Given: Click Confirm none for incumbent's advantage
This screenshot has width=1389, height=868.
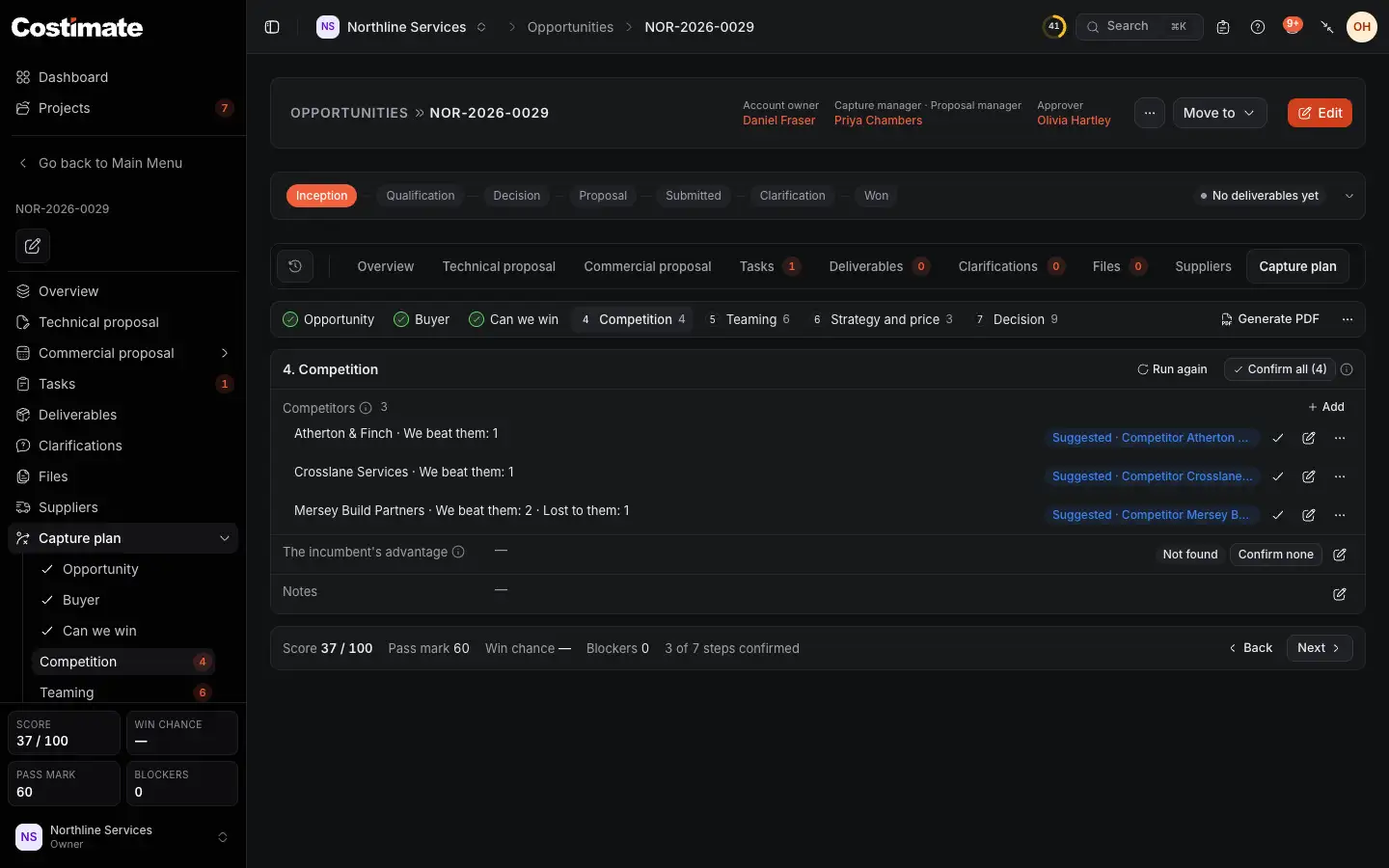Looking at the screenshot, I should [x=1275, y=555].
